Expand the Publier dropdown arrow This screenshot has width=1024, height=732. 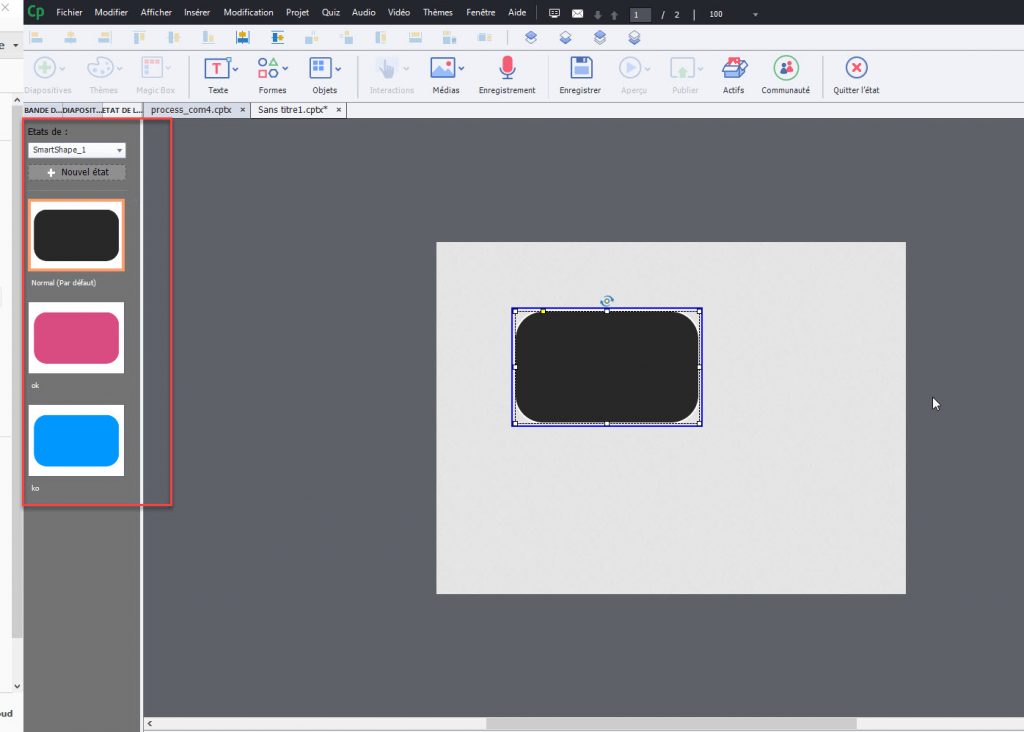coord(700,69)
